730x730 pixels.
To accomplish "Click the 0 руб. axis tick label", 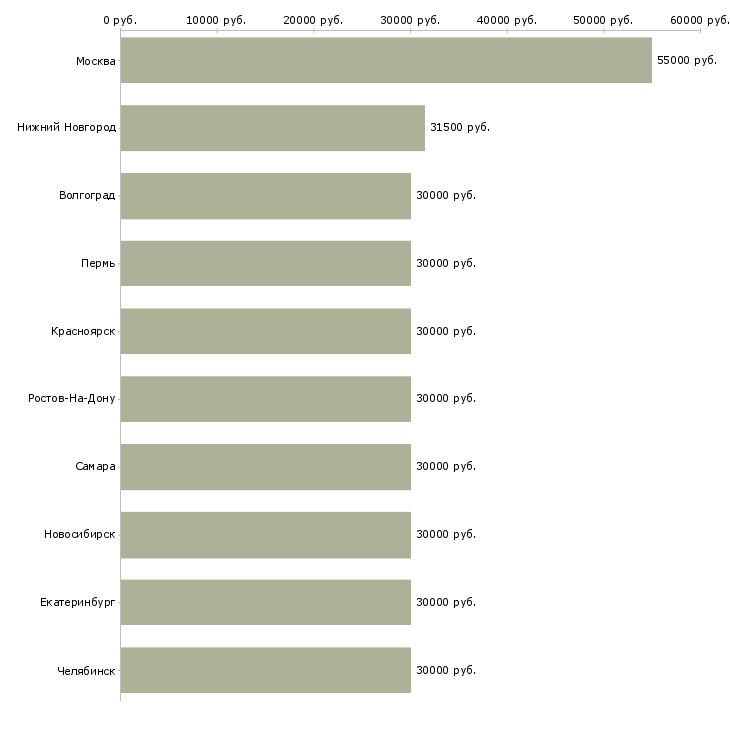I will [x=120, y=20].
